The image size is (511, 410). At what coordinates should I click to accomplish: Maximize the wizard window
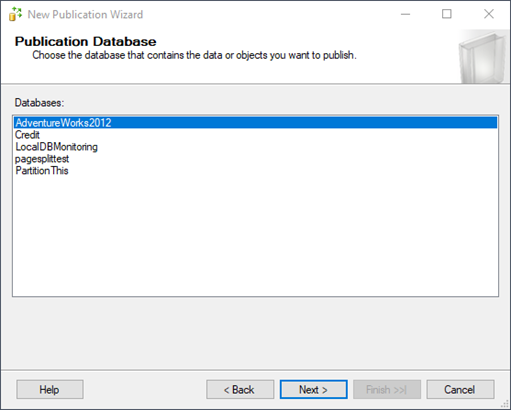click(x=447, y=14)
